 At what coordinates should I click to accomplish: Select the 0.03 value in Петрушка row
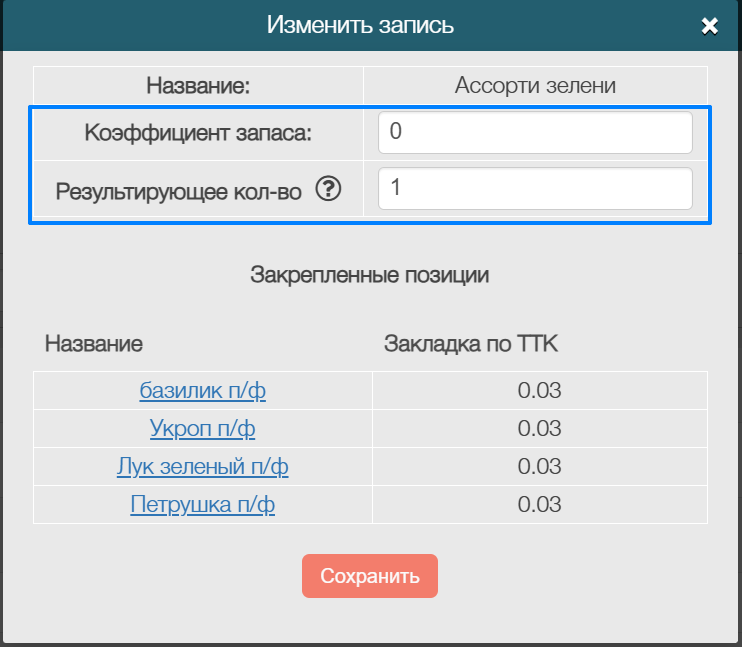(x=539, y=505)
